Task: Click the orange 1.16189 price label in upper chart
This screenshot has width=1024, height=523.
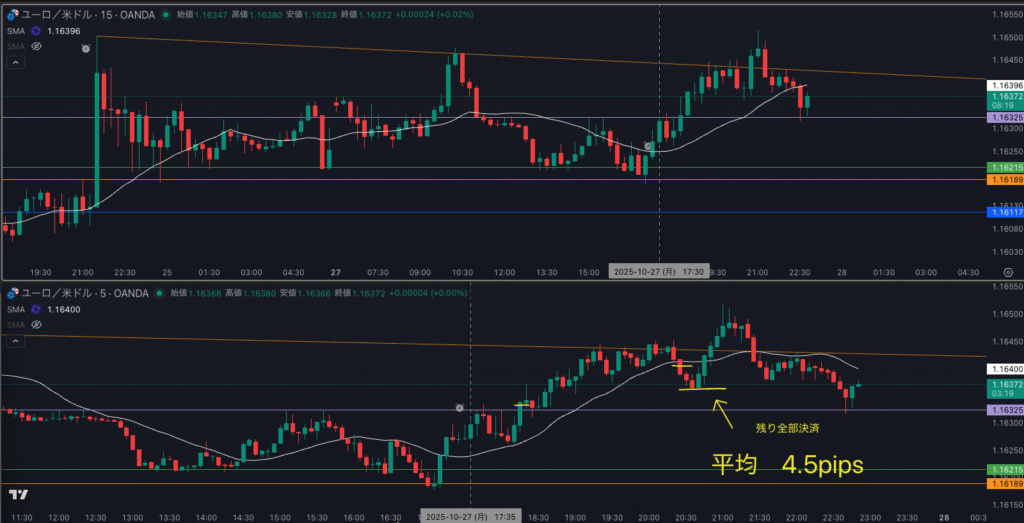Action: click(x=1003, y=180)
